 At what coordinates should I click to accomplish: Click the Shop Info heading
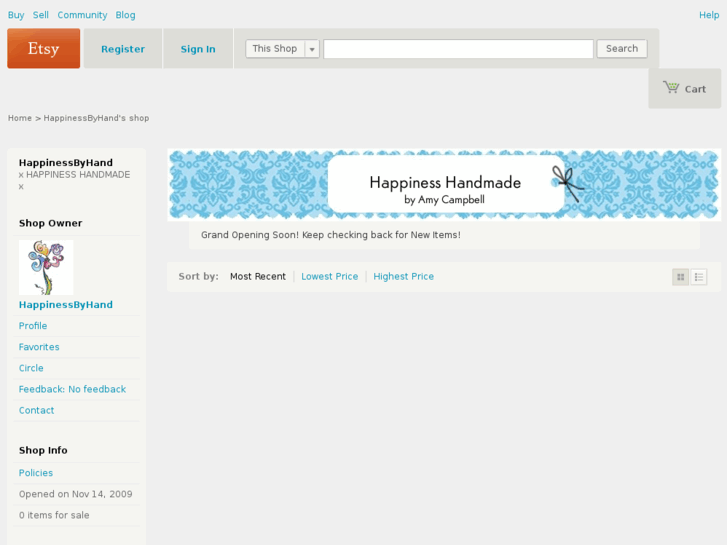coord(43,450)
